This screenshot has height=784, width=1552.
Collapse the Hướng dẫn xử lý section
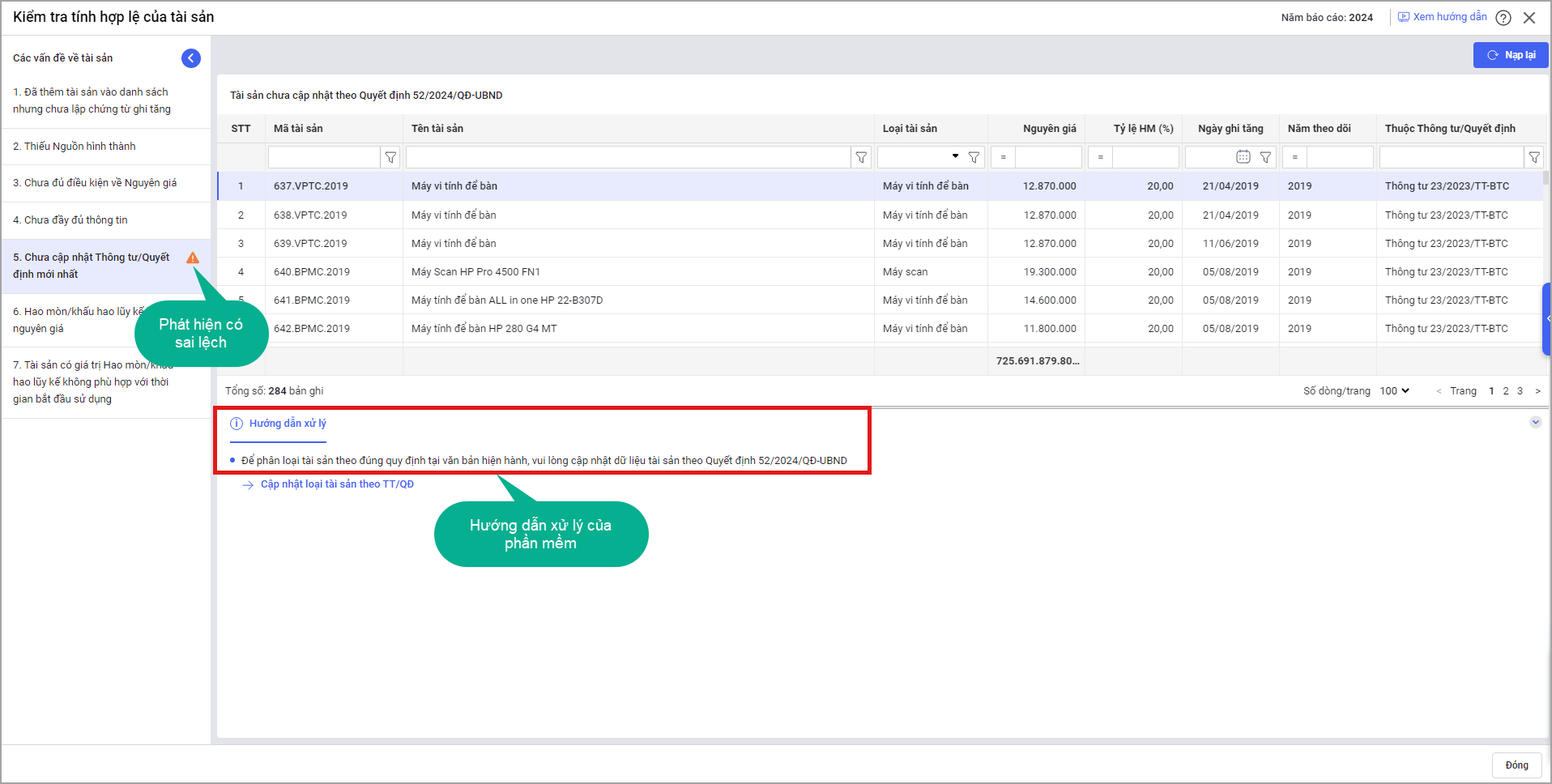1535,422
